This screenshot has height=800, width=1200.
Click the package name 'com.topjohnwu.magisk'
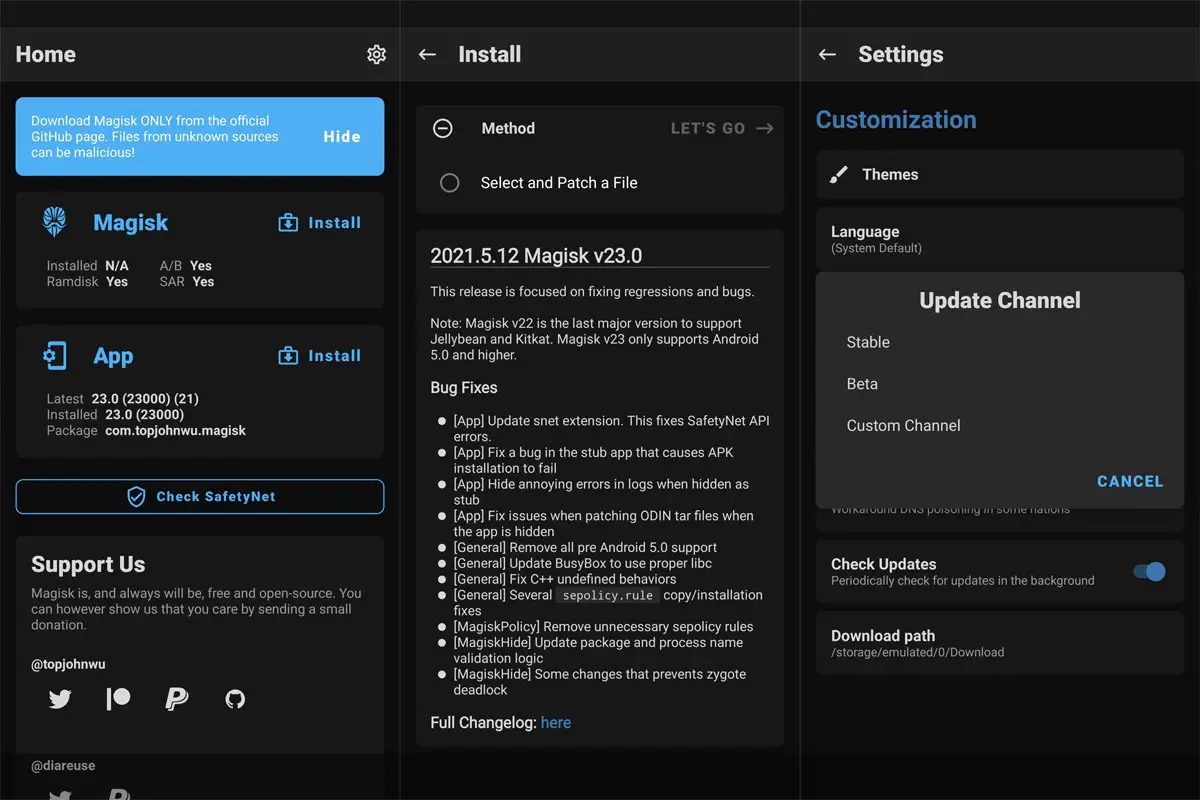[175, 431]
